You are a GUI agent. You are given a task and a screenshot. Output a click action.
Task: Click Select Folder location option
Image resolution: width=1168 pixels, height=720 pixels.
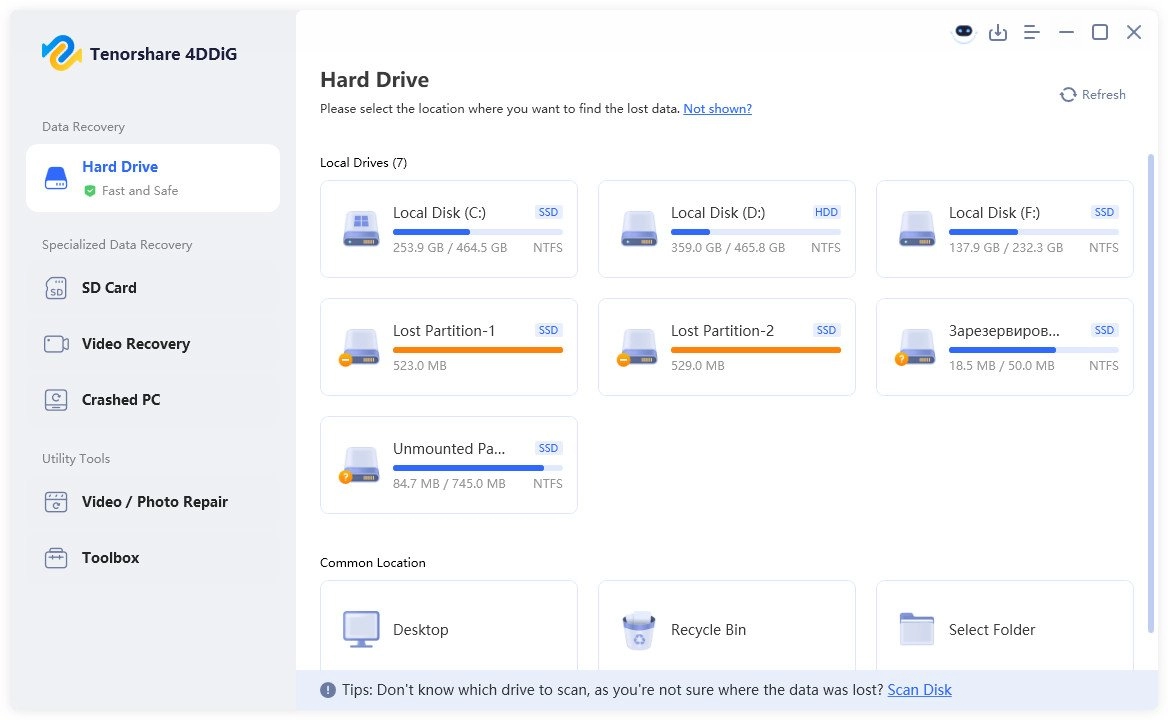pos(1004,629)
